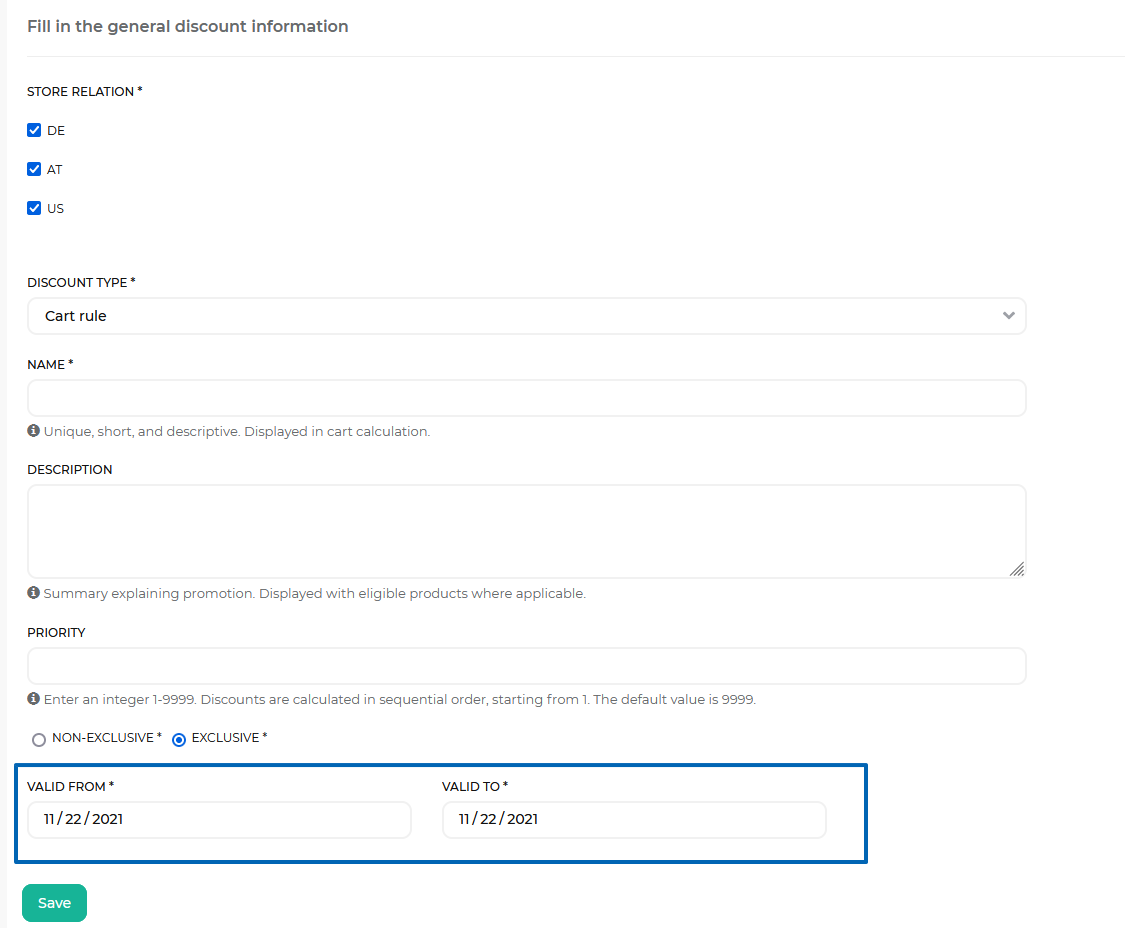The width and height of the screenshot is (1125, 928).
Task: Open the Valid From date field
Action: point(219,820)
